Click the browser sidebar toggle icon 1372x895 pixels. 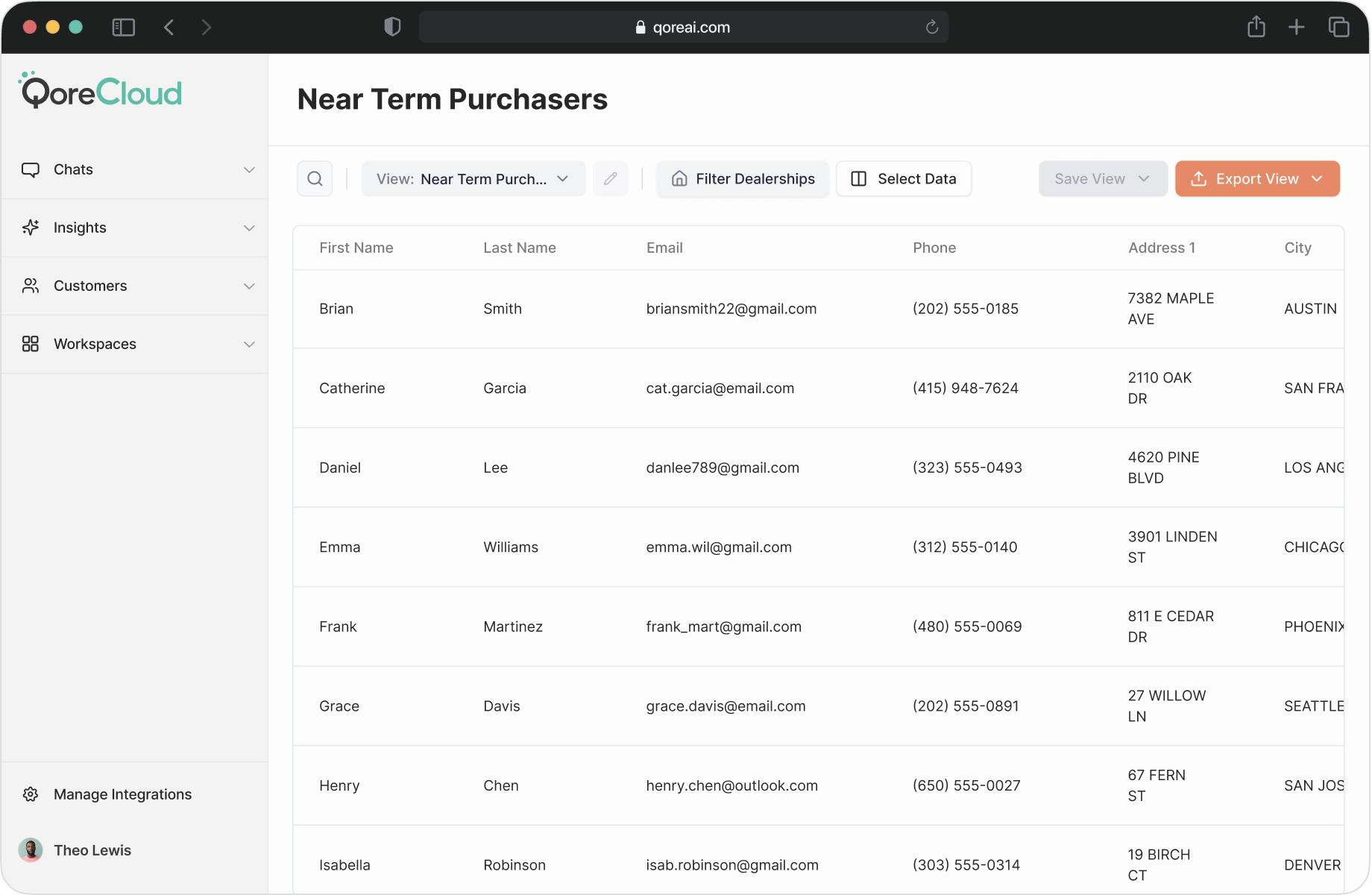(x=123, y=28)
